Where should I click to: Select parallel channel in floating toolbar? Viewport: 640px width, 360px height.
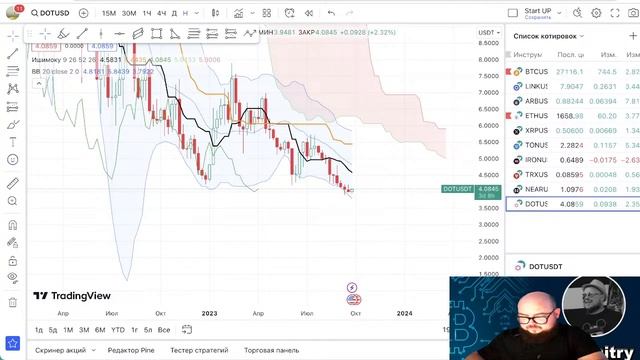(138, 33)
